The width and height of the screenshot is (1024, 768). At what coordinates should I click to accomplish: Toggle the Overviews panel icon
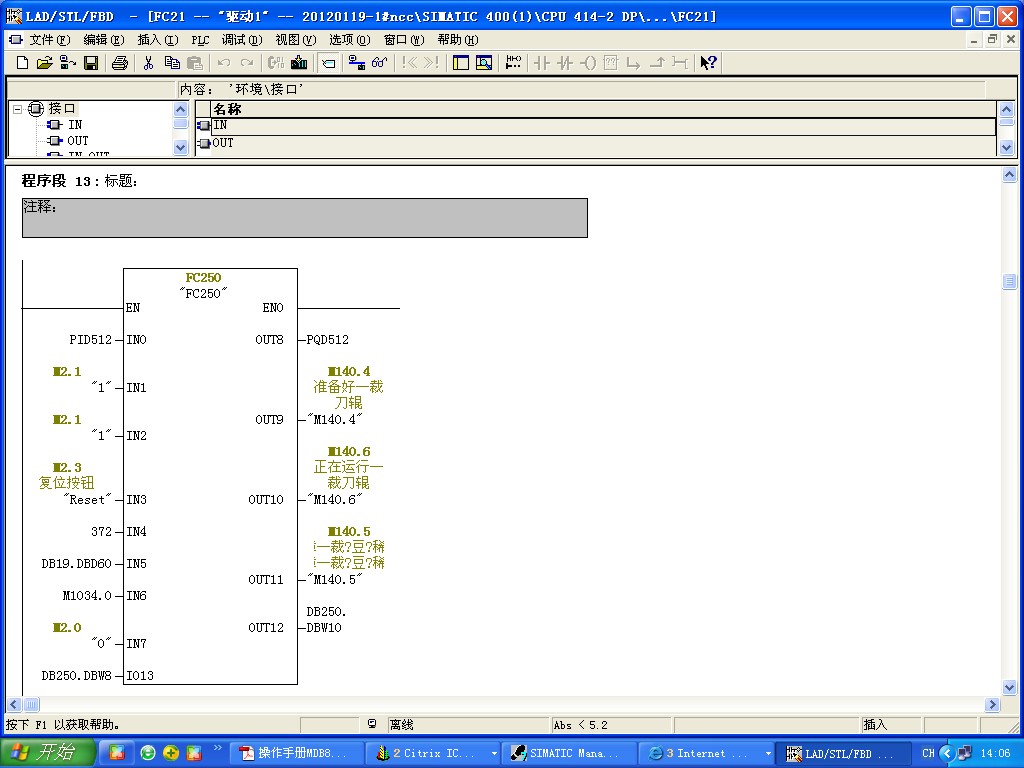(x=461, y=63)
